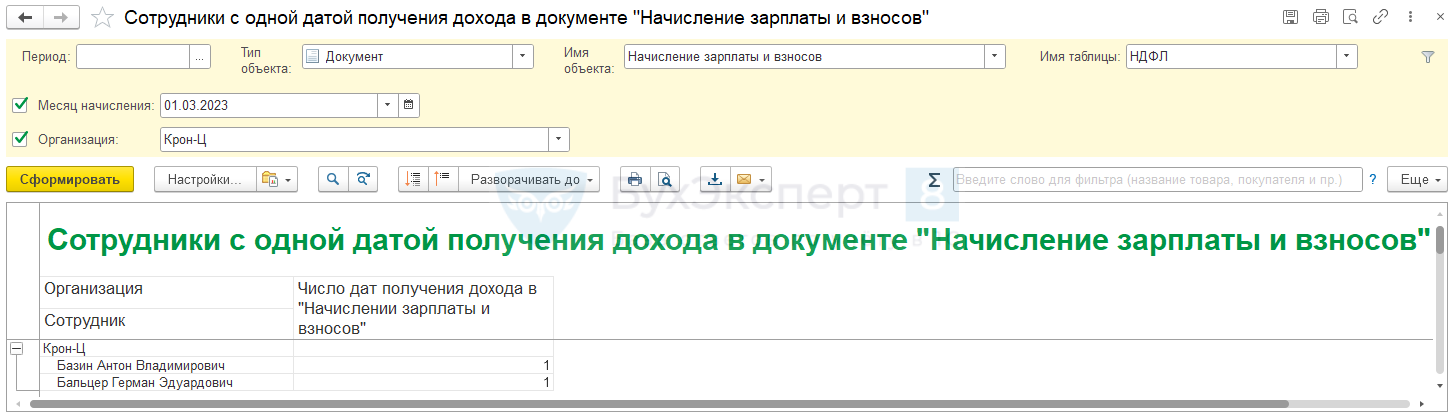Print report using toolbar printer icon
This screenshot has width=1455, height=419.
pyautogui.click(x=634, y=180)
